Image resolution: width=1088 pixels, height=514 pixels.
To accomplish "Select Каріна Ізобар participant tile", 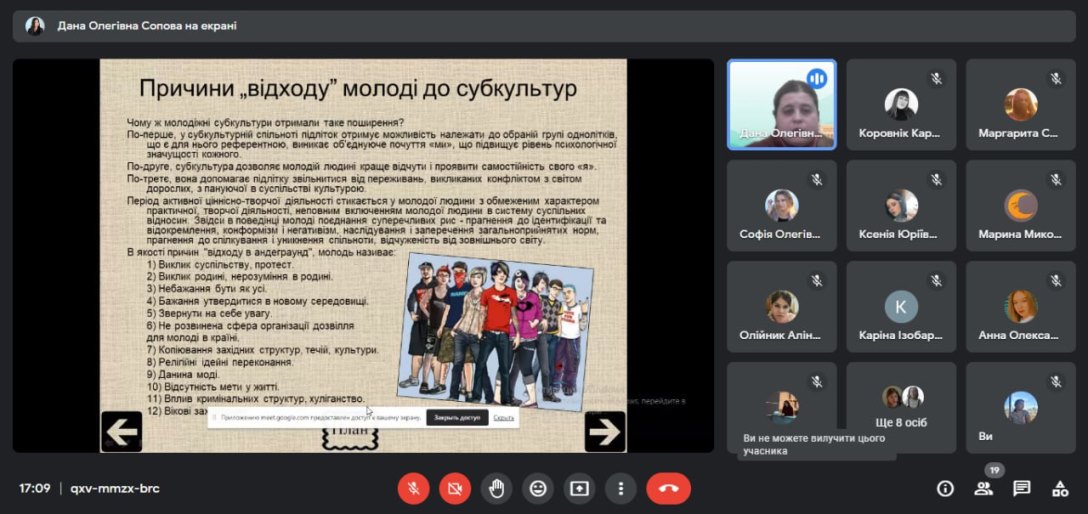I will click(x=901, y=306).
